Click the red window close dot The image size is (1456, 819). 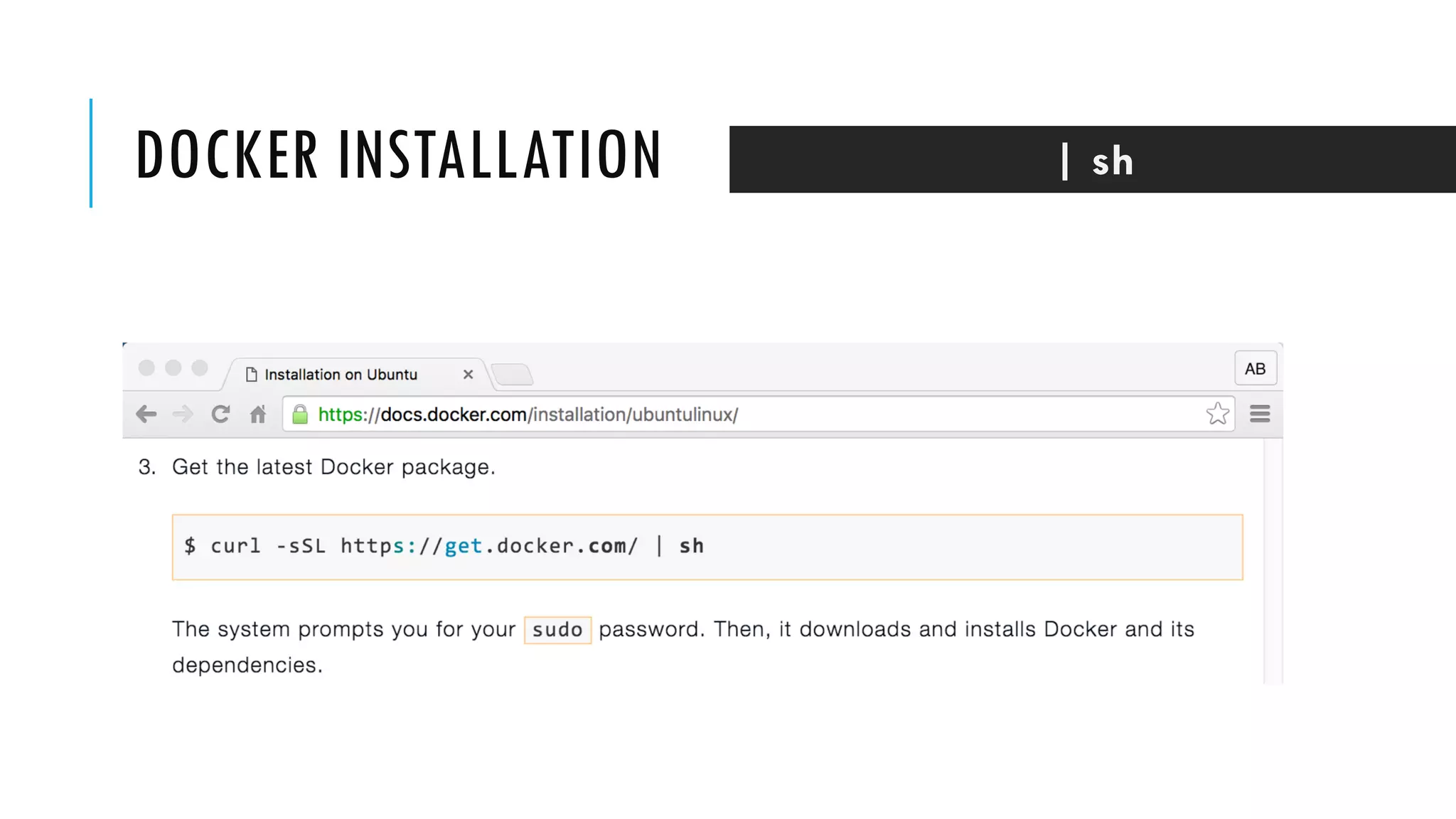click(x=146, y=368)
